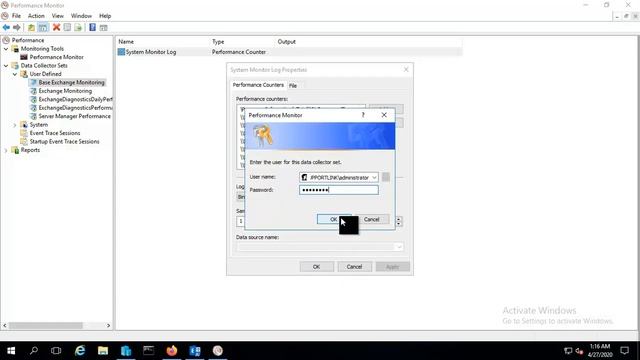Open the File menu

pyautogui.click(x=16, y=16)
